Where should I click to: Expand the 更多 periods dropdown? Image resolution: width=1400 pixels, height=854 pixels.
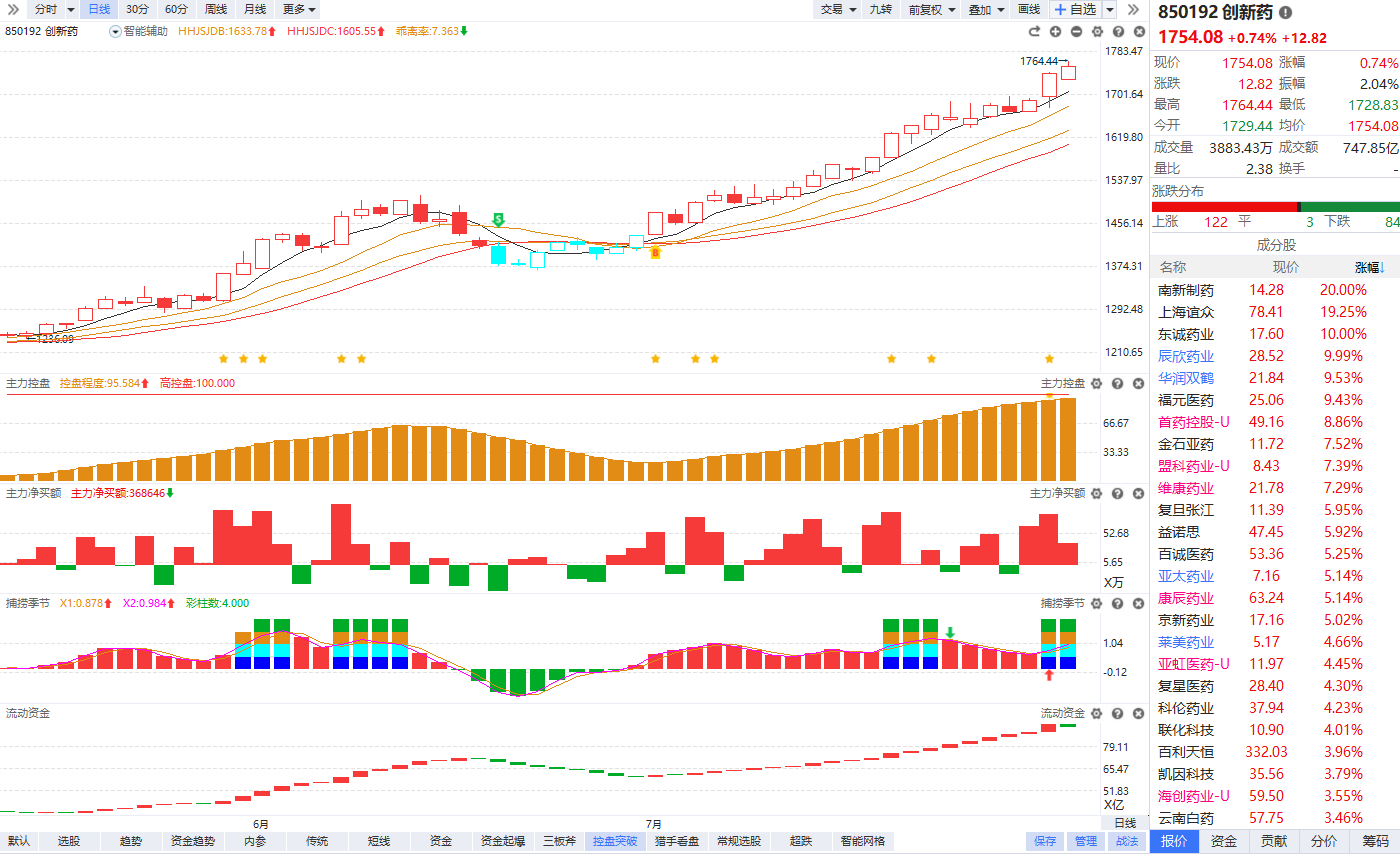(x=299, y=9)
